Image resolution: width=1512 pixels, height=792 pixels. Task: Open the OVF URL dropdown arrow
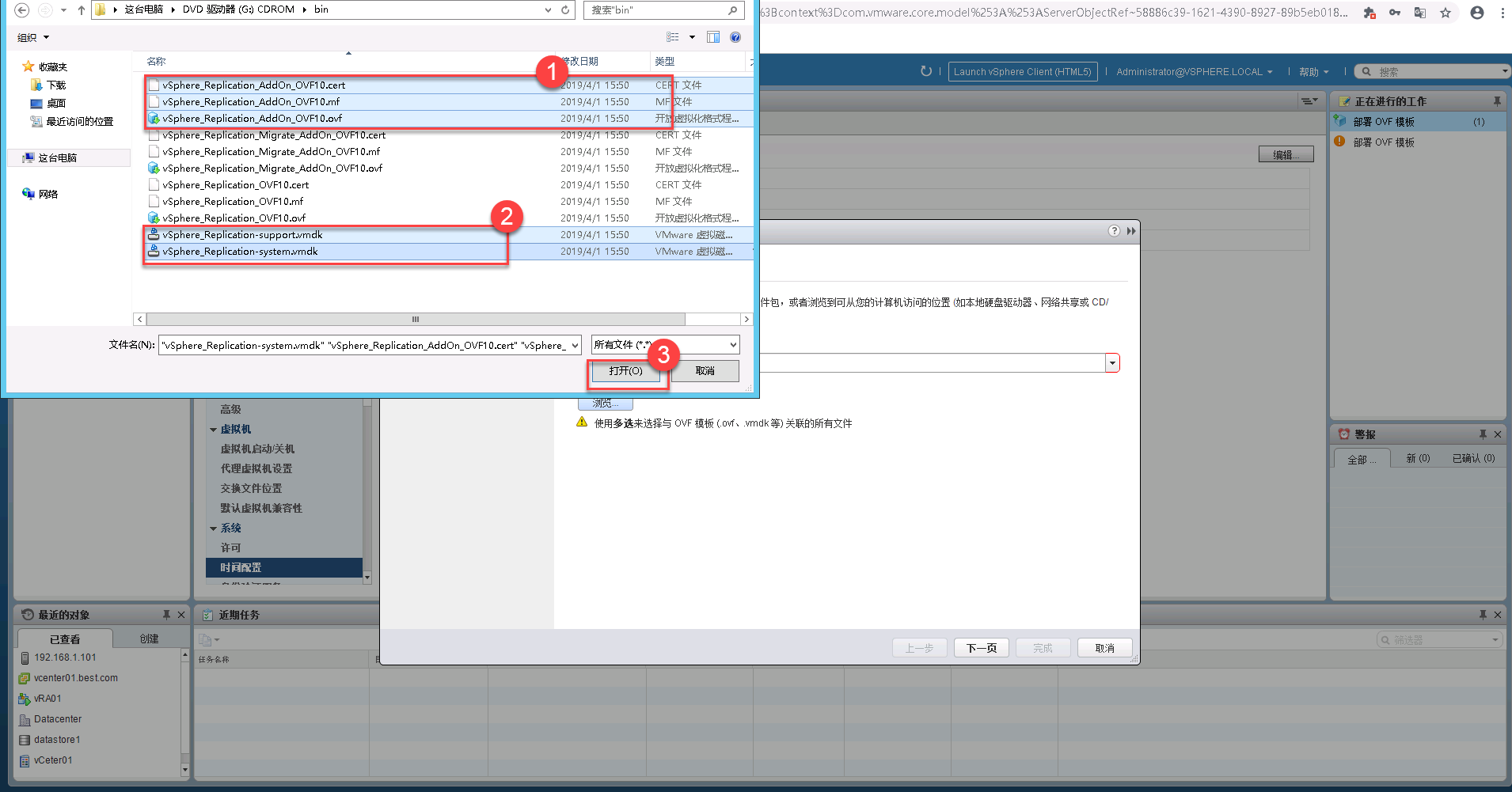tap(1112, 363)
